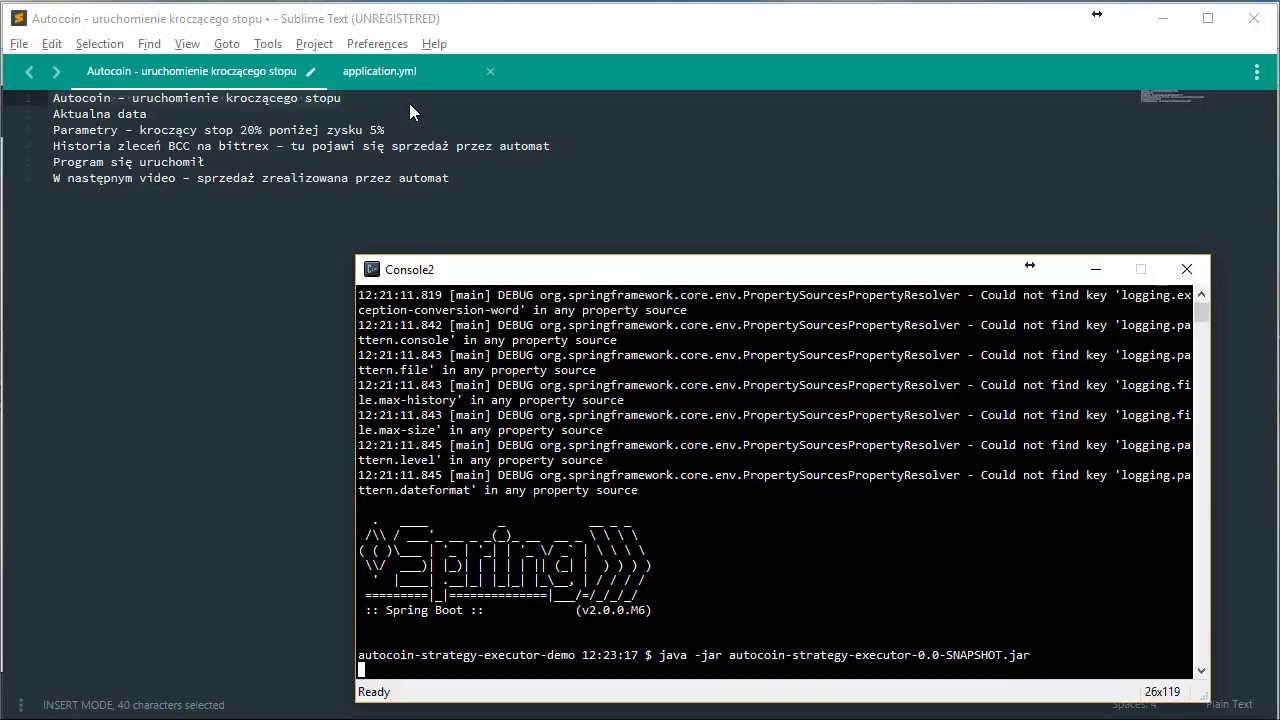Click the Console2 vertical scrollbar thumb
1280x720 pixels.
(x=1202, y=311)
